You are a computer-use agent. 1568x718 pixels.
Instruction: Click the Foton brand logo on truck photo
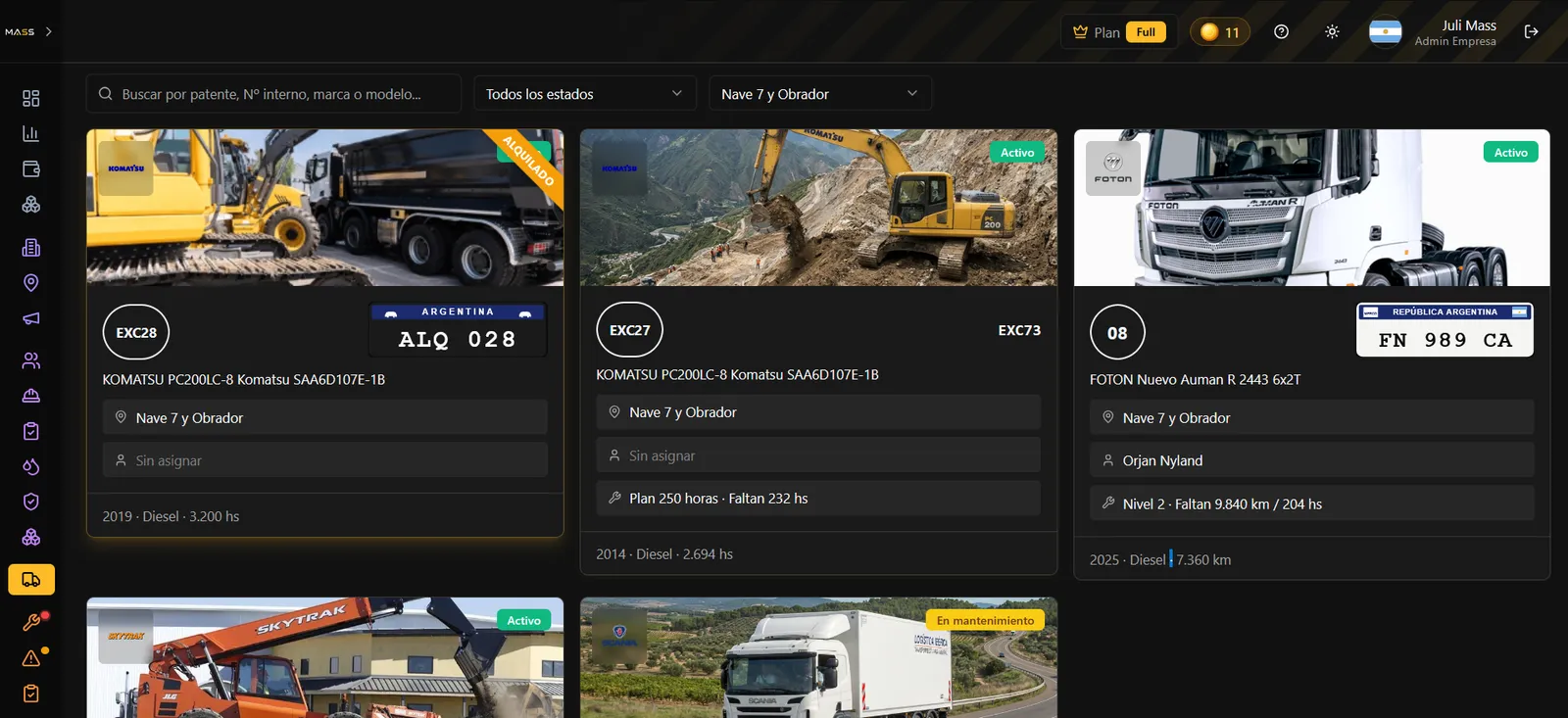pos(1113,168)
